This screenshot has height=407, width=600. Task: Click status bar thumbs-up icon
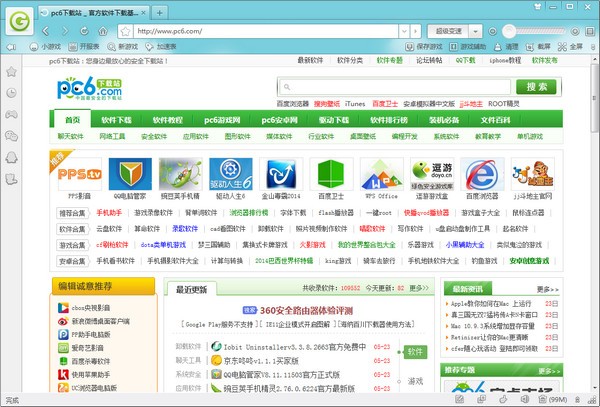click(x=504, y=400)
